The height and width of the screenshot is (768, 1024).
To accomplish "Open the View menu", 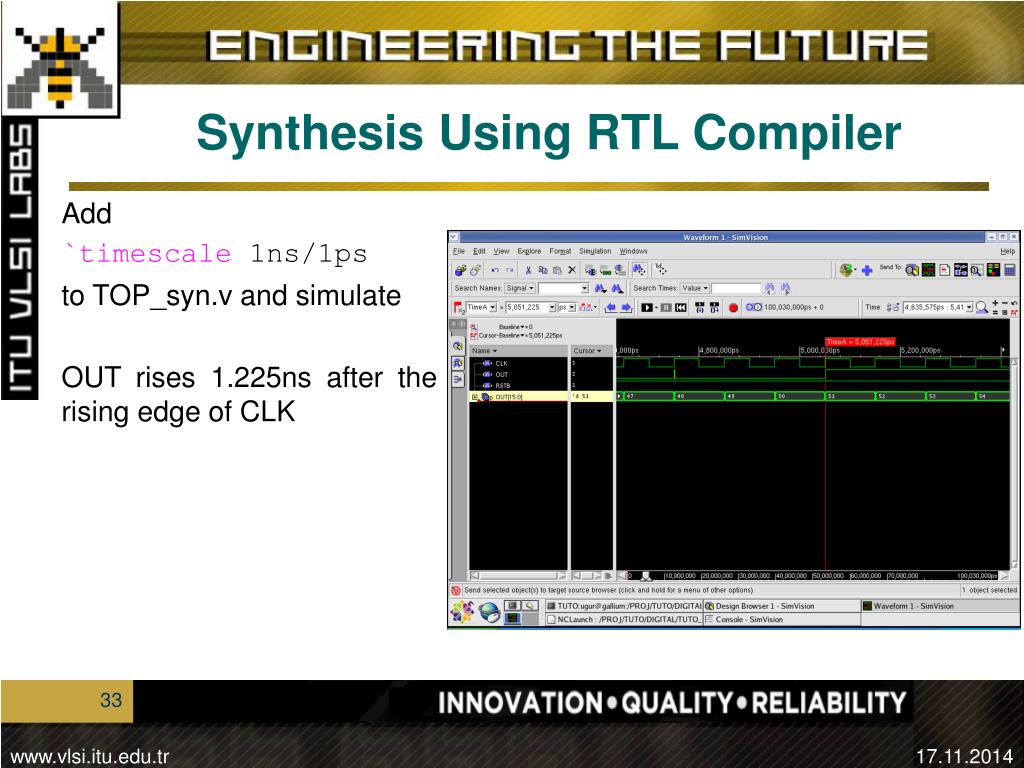I will tap(501, 251).
